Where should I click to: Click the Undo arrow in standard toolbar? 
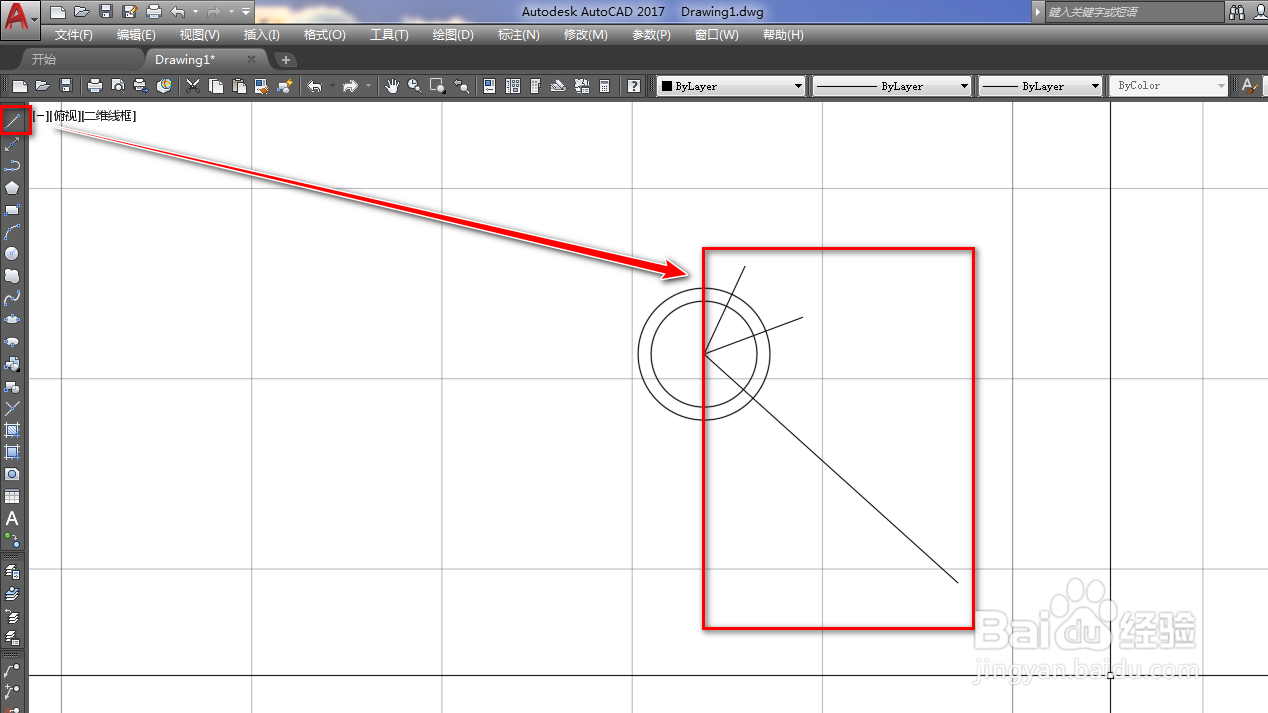pyautogui.click(x=314, y=86)
